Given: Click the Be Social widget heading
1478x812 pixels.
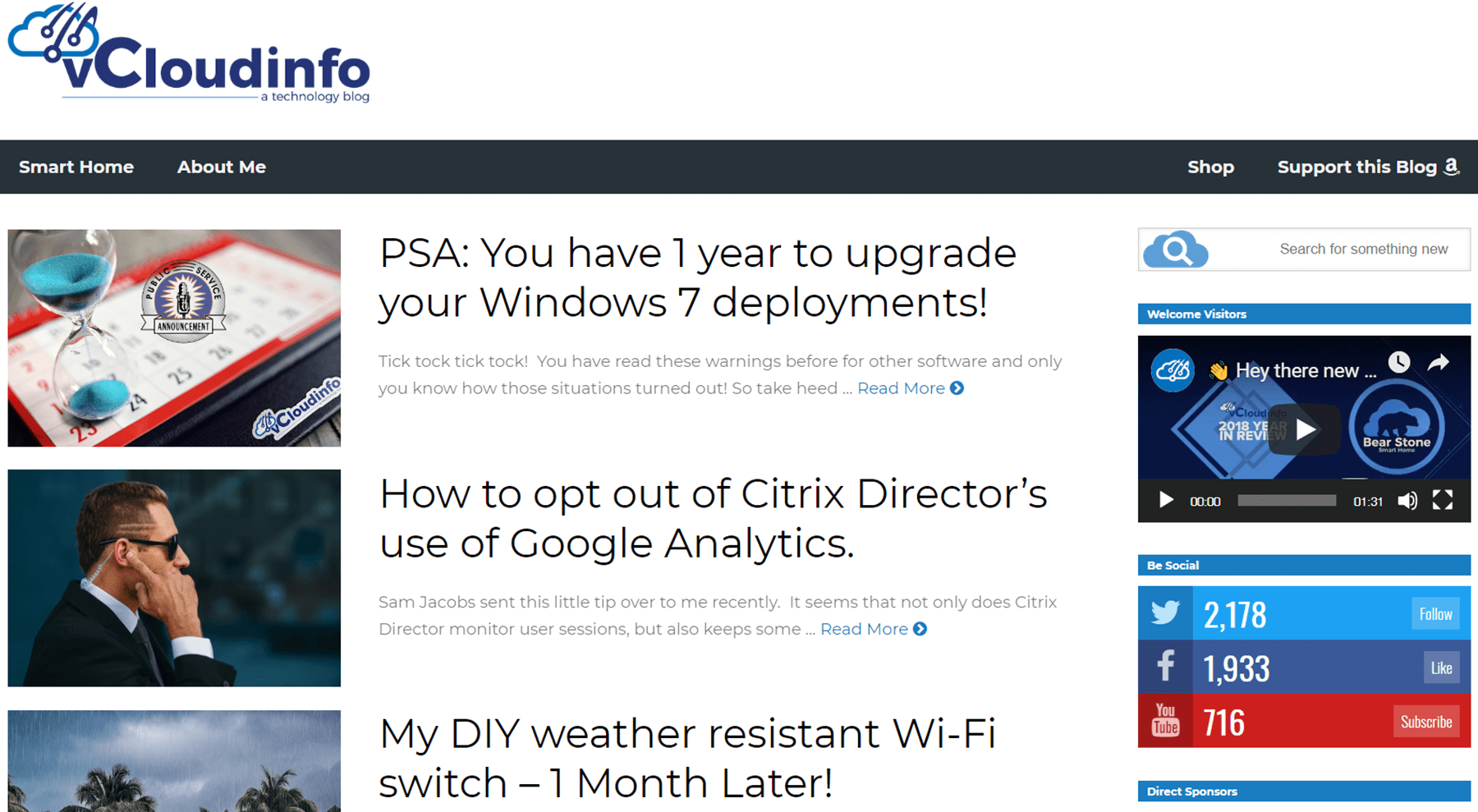Looking at the screenshot, I should coord(1304,565).
